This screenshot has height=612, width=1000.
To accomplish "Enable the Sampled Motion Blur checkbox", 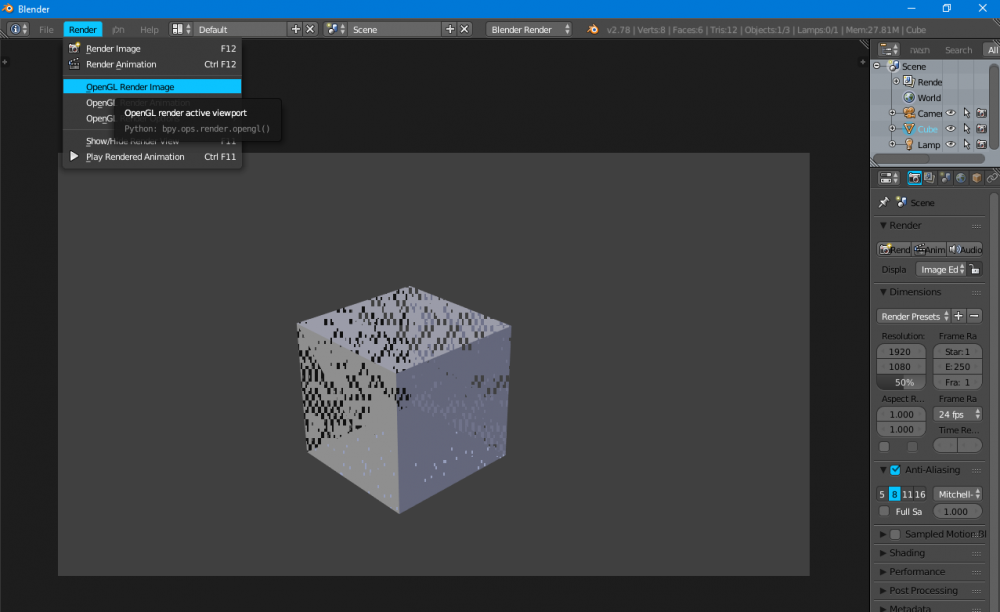I will [895, 534].
